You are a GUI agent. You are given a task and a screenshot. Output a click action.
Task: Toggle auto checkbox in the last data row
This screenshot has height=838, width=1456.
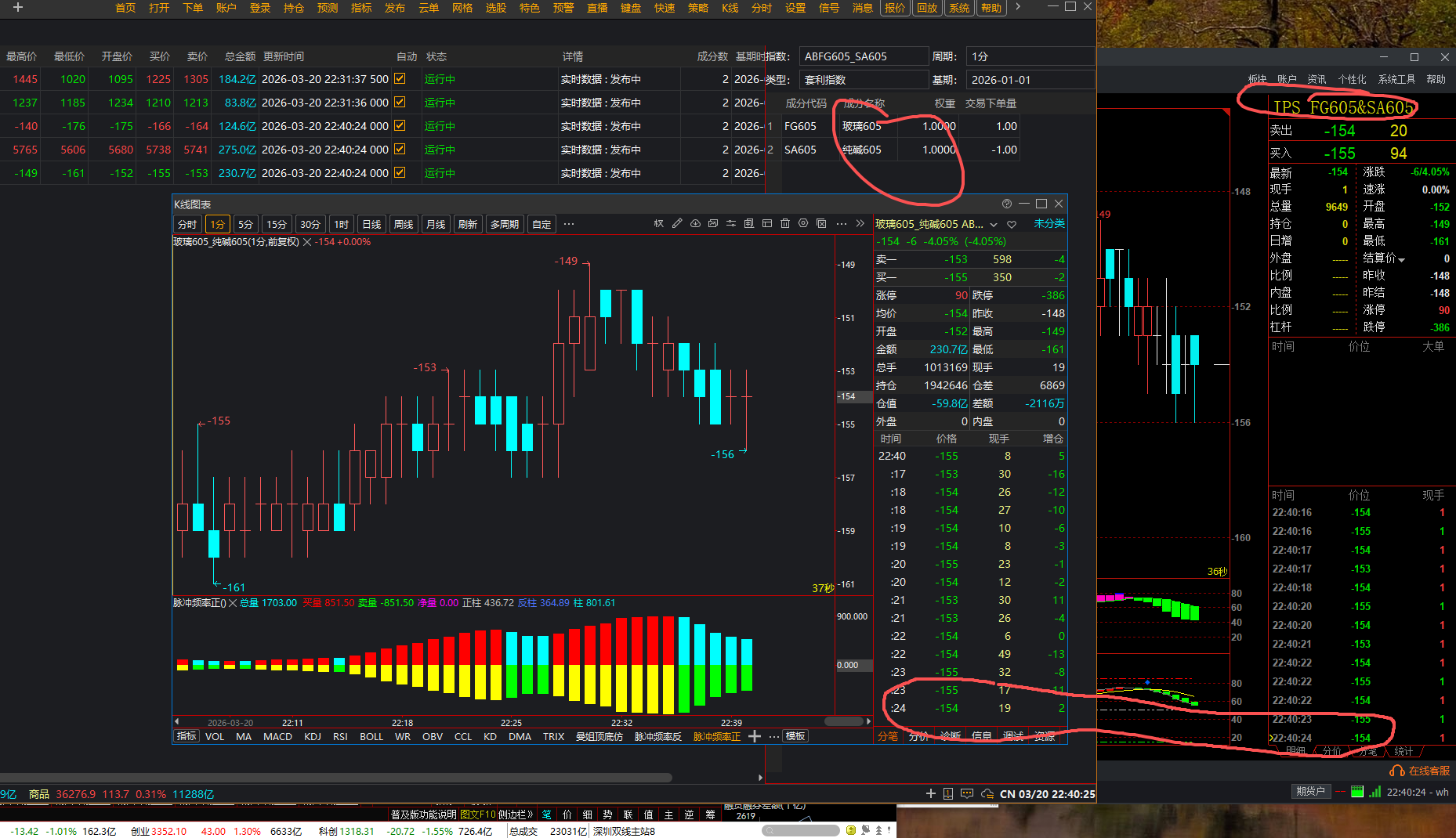pyautogui.click(x=400, y=173)
